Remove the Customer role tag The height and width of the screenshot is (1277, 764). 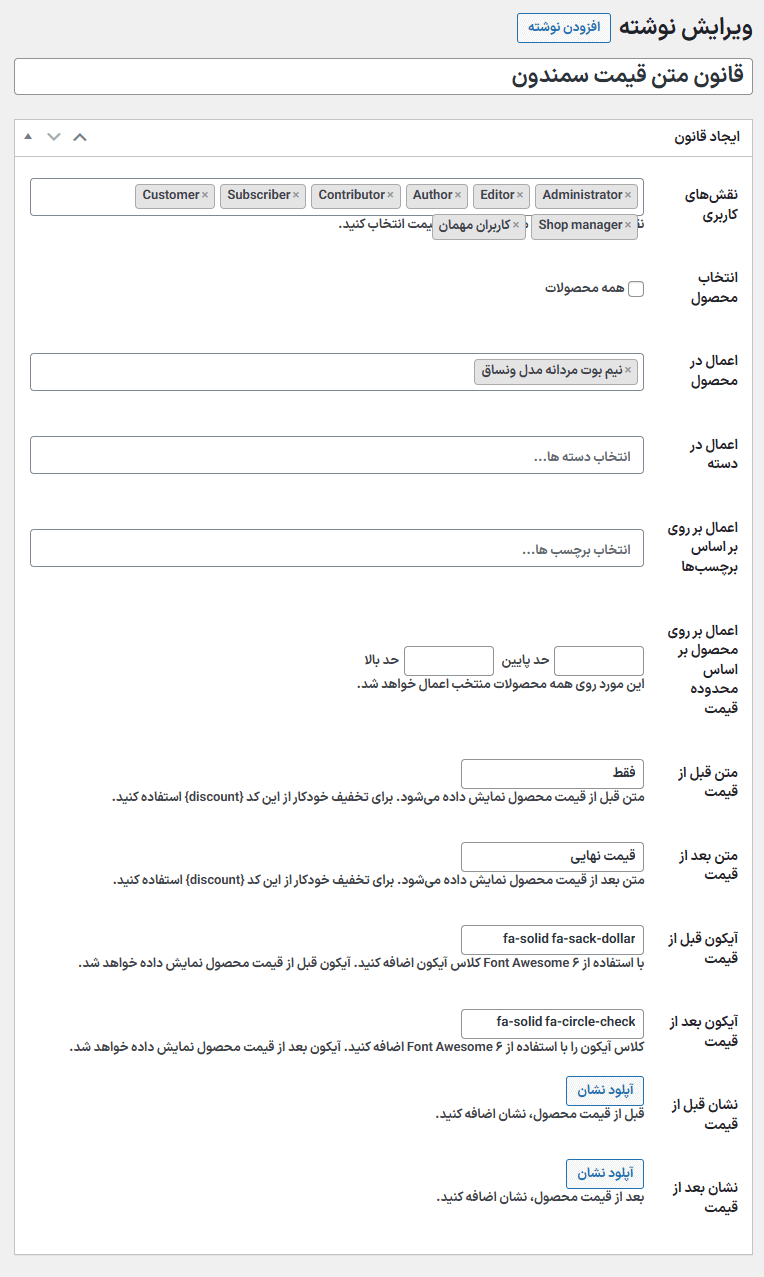(205, 195)
